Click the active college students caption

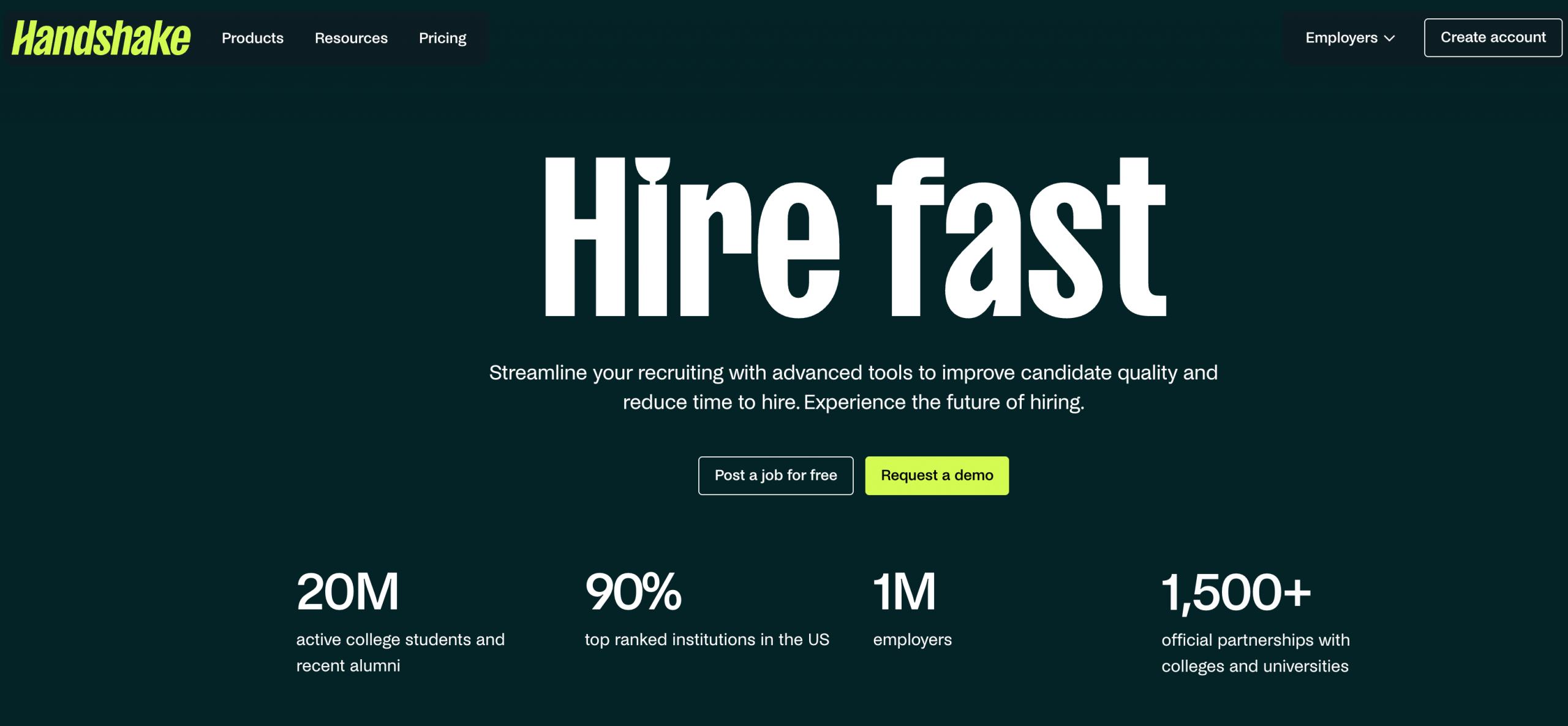(400, 652)
